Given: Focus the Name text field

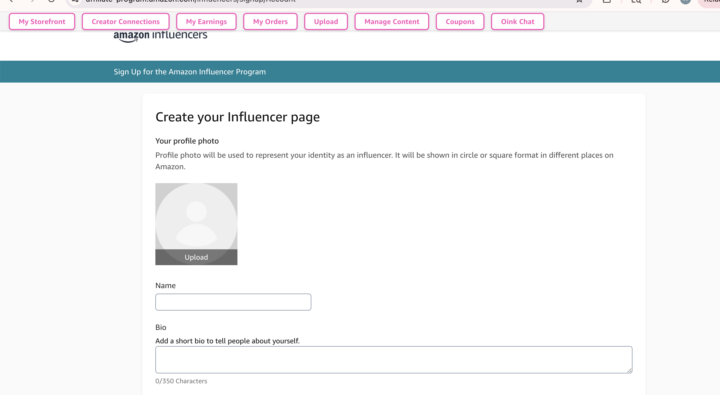Looking at the screenshot, I should tap(233, 302).
